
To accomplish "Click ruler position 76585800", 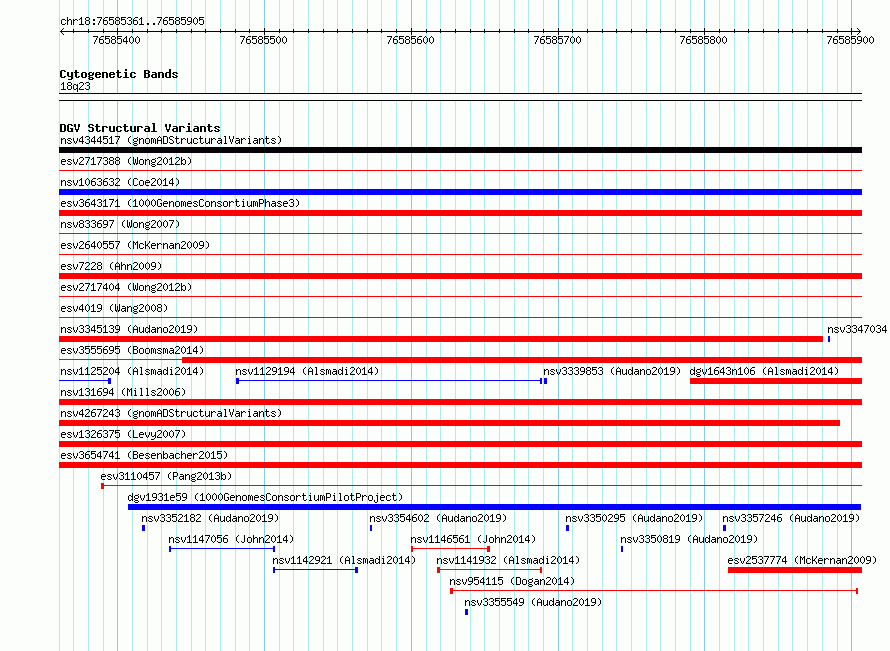I will 703,40.
